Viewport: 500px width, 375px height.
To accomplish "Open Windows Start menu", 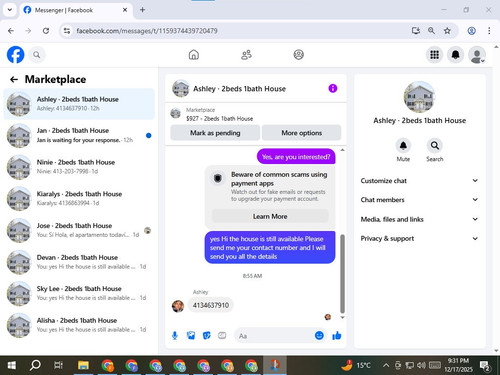I will coord(12,365).
